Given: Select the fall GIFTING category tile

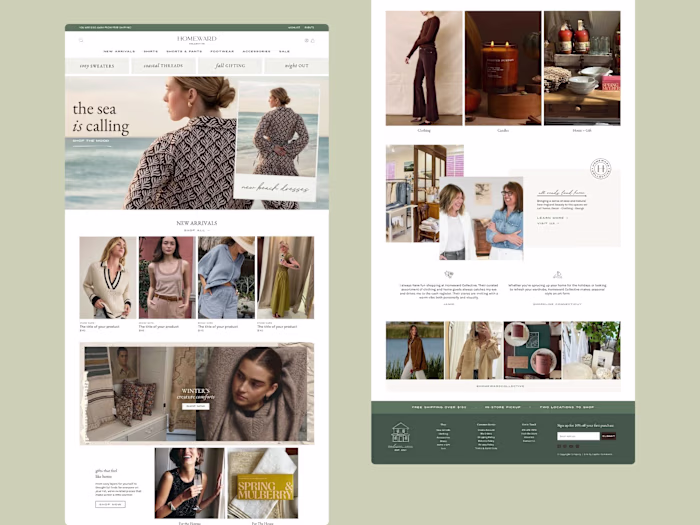Looking at the screenshot, I should [x=230, y=66].
